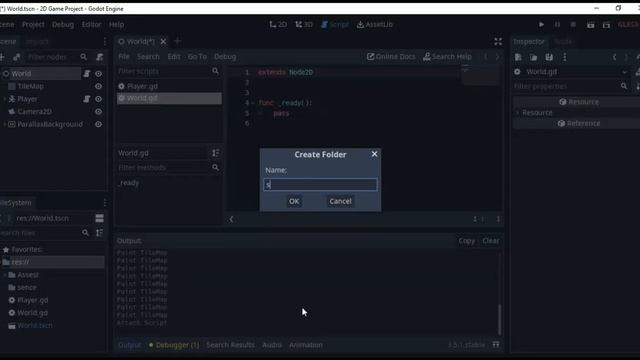640x360 pixels.
Task: Open script editor Search menu
Action: pyautogui.click(x=148, y=57)
